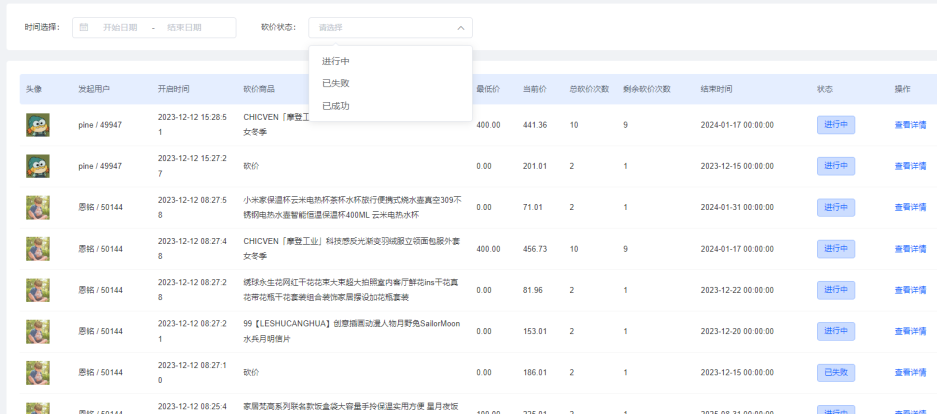This screenshot has width=937, height=414.
Task: Click 恩铭 avatar on the 小米家保温杯 row
Action: [38, 207]
